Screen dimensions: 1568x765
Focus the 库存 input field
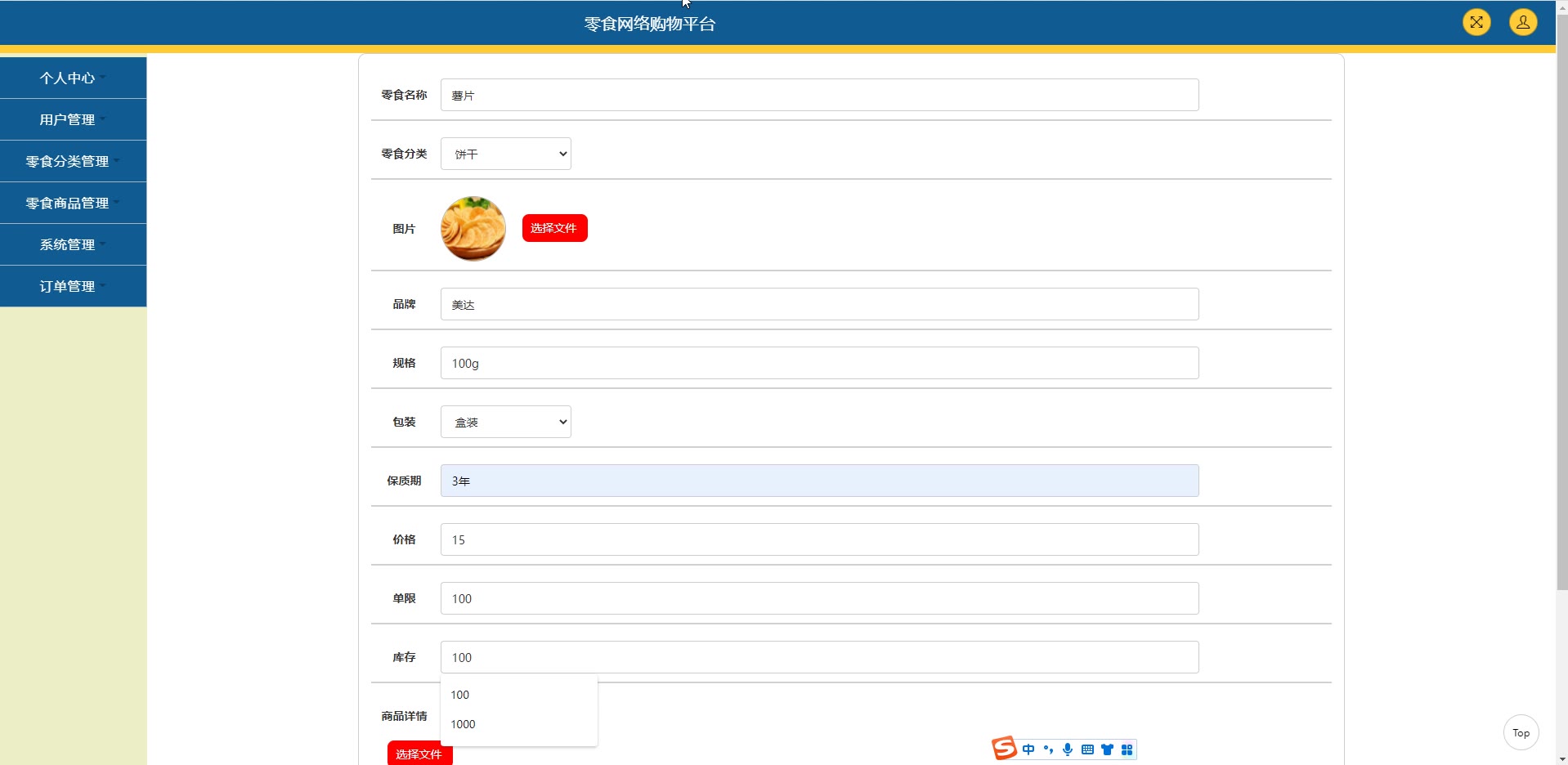coord(820,657)
